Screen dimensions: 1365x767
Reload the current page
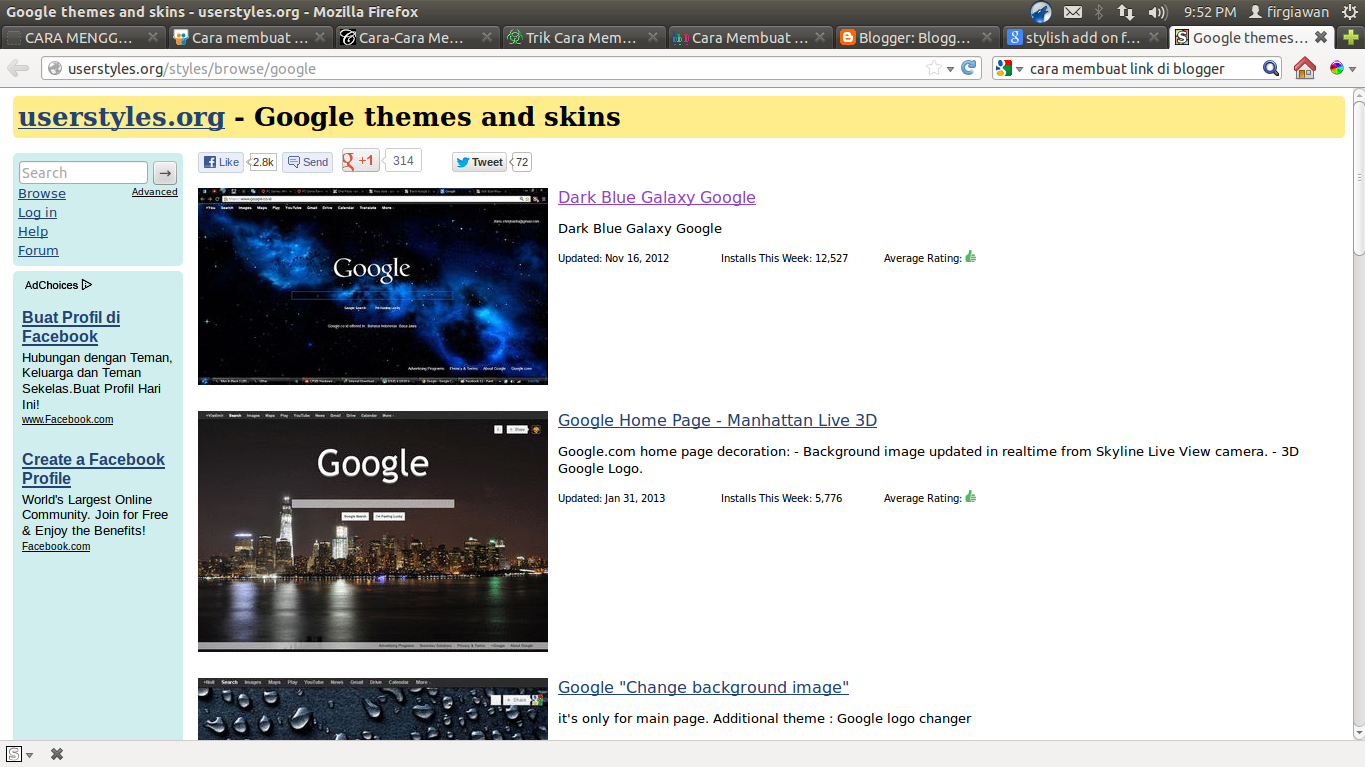(x=969, y=68)
